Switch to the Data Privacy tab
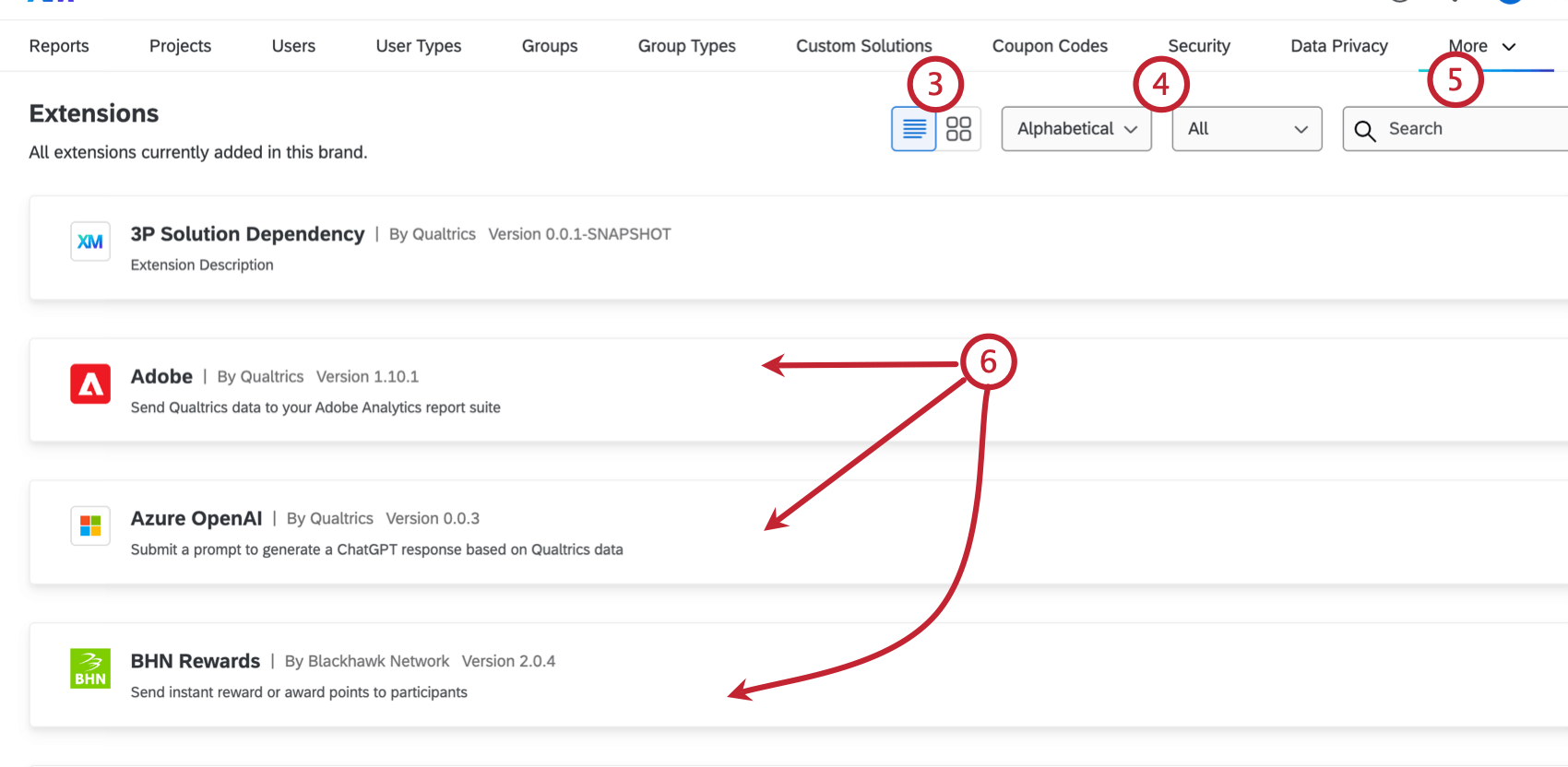 1339,46
